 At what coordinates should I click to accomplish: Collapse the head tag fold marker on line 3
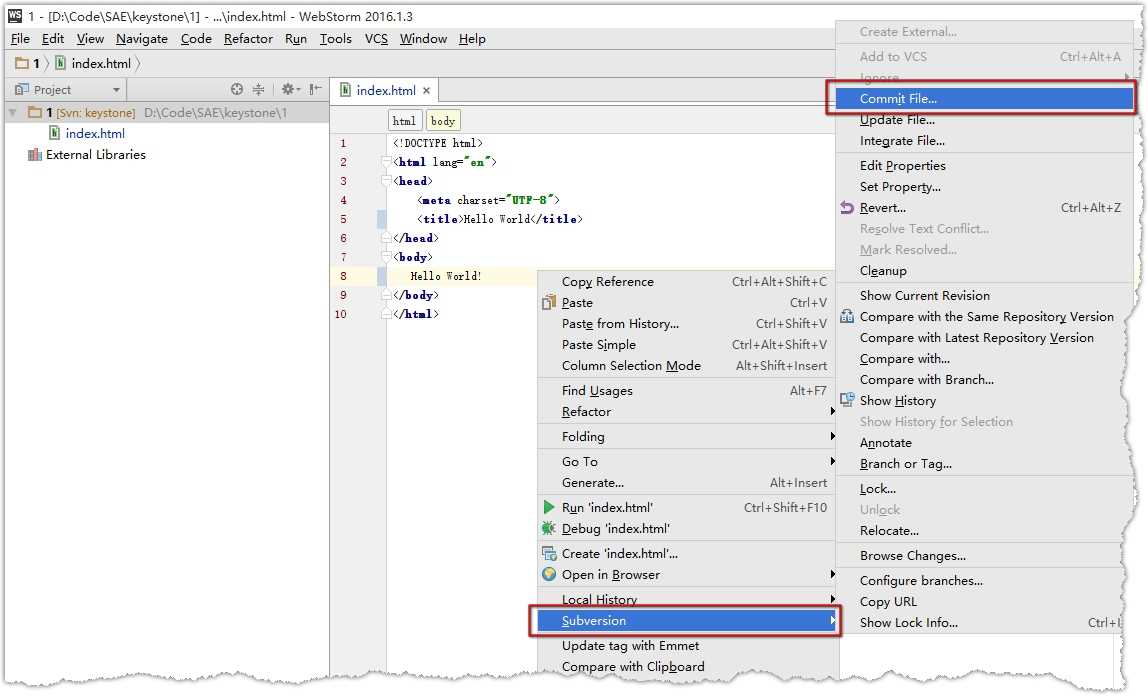point(386,181)
